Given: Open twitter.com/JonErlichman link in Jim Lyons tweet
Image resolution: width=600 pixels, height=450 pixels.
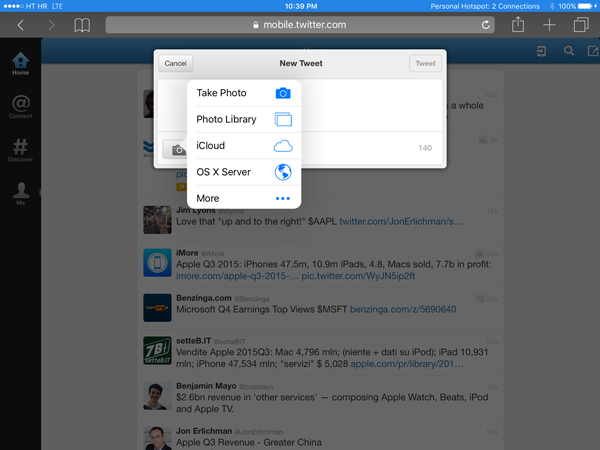Looking at the screenshot, I should point(401,222).
